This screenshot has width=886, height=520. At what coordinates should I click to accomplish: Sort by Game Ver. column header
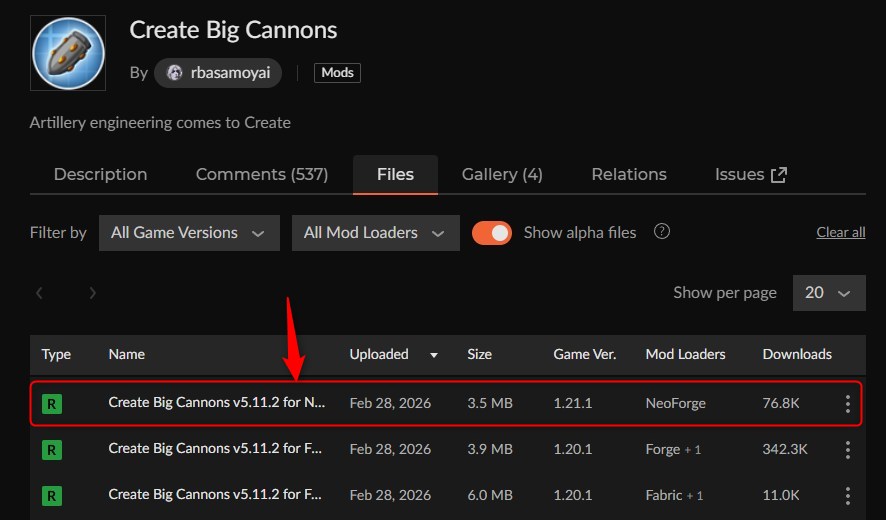point(585,354)
